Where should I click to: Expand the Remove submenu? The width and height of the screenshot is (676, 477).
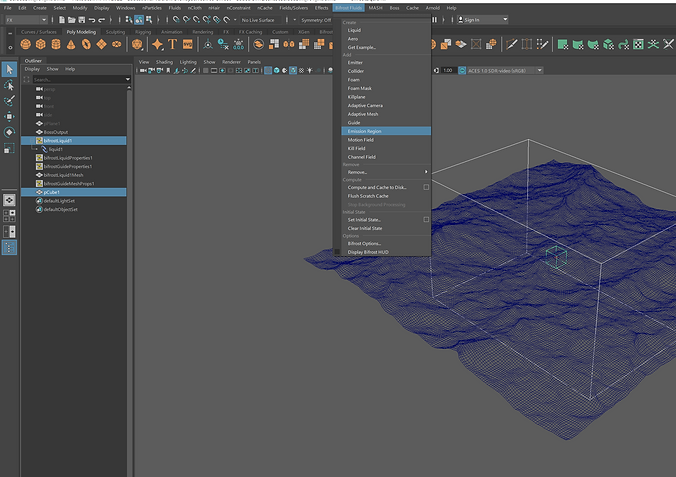click(x=386, y=172)
